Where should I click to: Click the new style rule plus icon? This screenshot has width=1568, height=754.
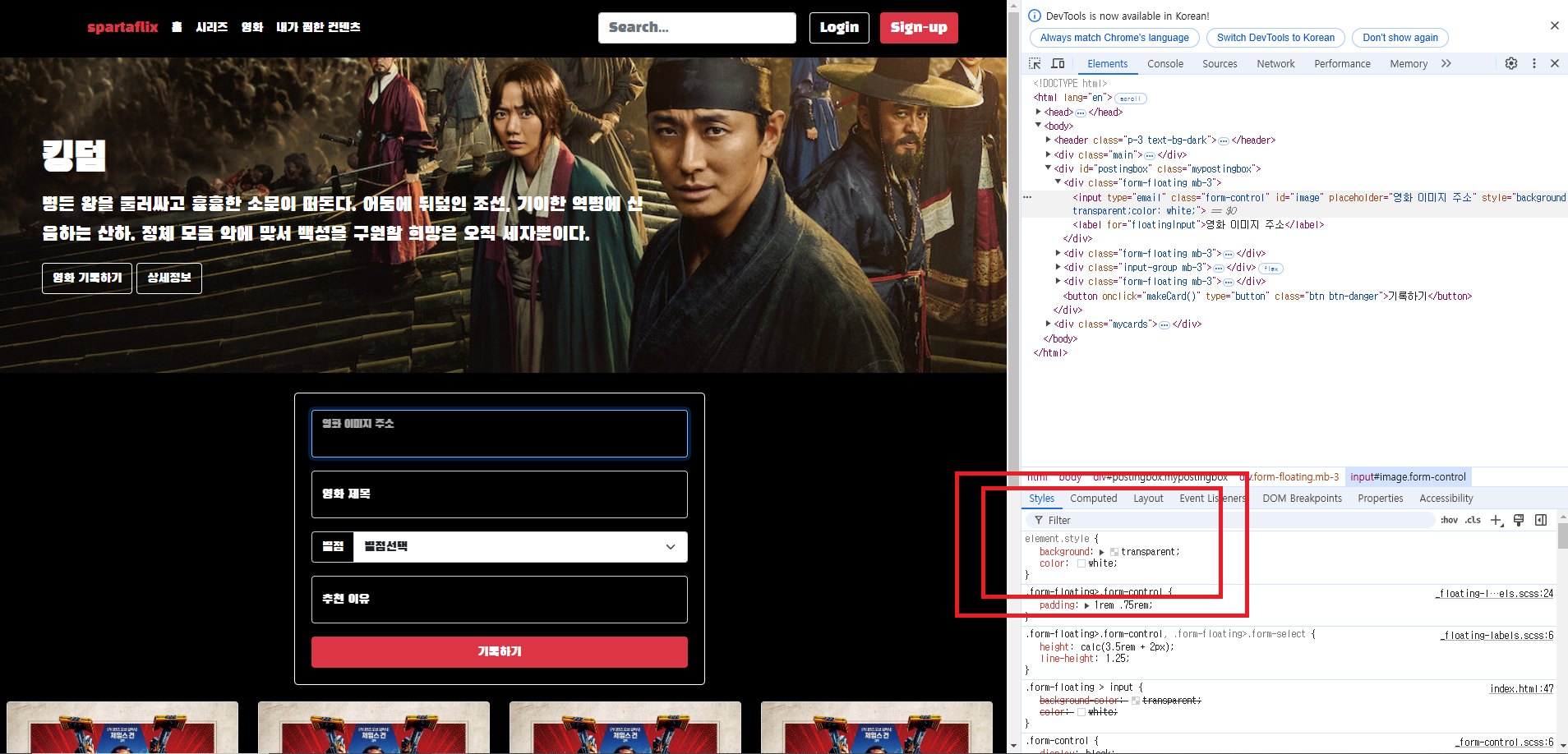pos(1497,520)
